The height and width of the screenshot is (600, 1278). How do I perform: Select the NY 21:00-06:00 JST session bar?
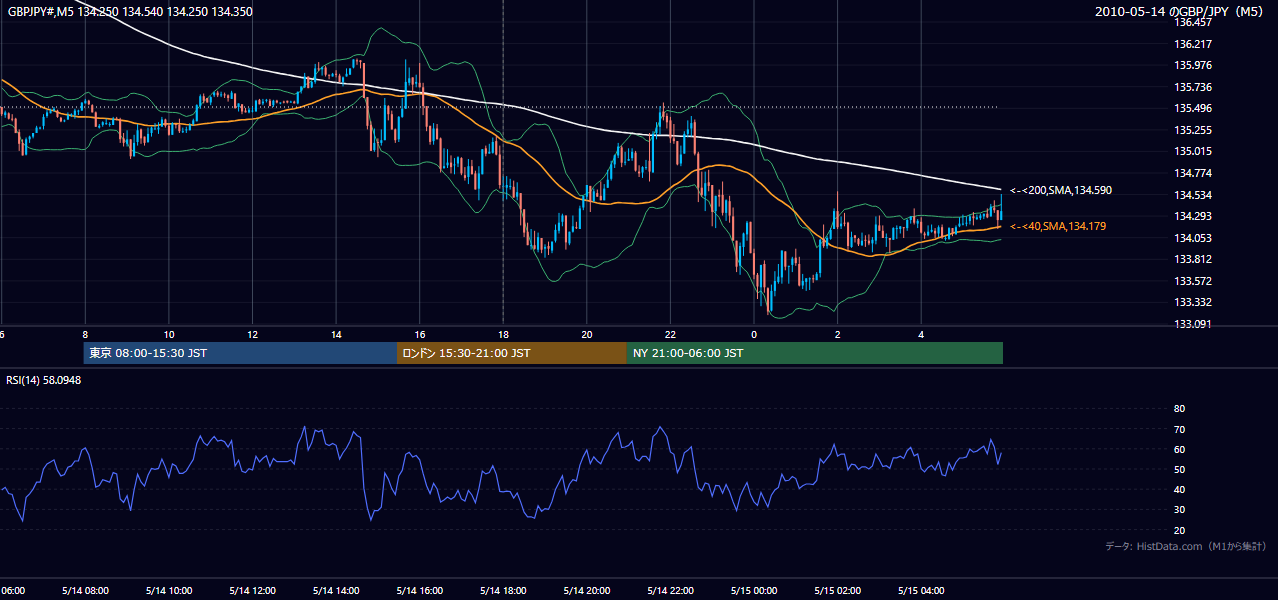point(815,353)
